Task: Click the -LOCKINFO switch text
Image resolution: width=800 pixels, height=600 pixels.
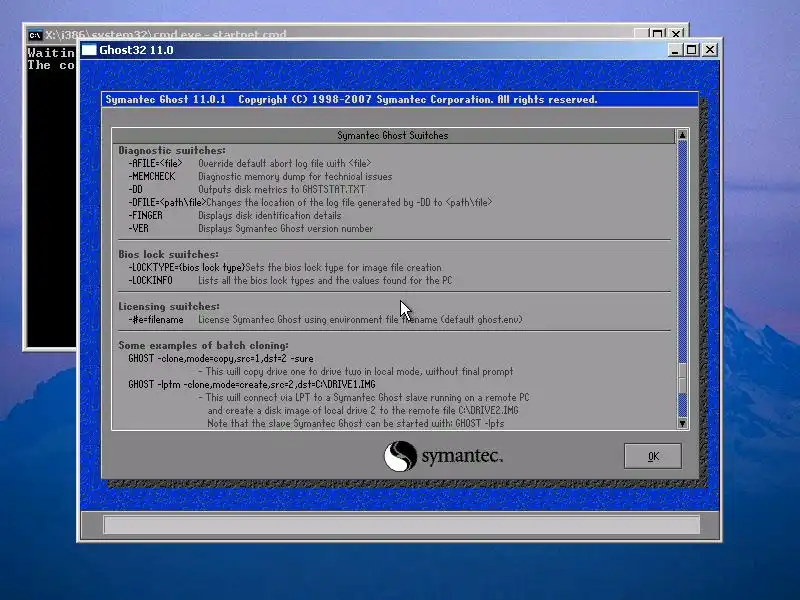Action: point(150,281)
